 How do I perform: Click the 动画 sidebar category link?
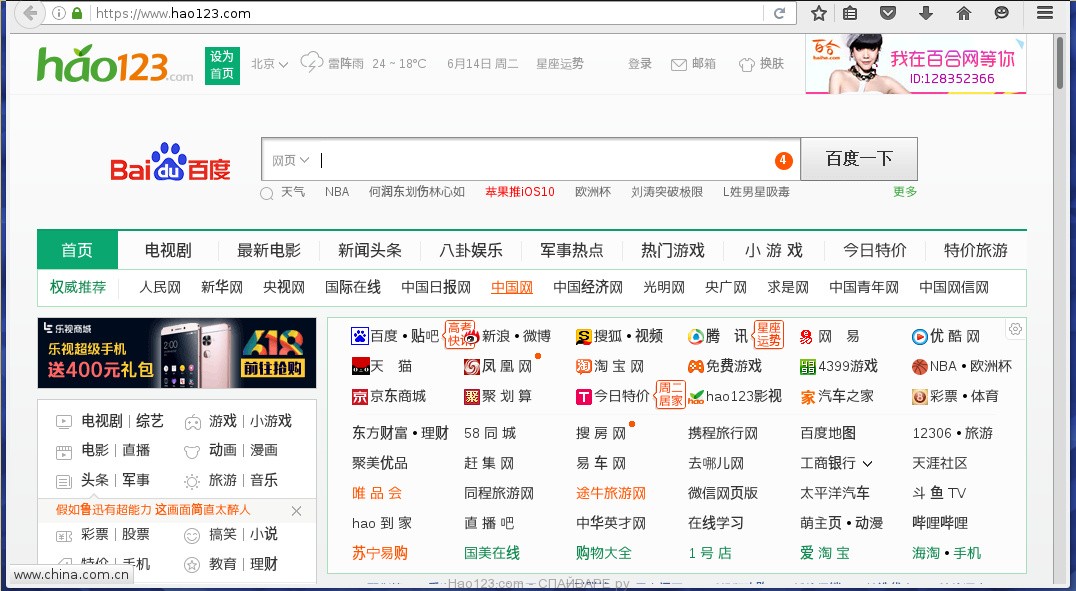pyautogui.click(x=223, y=450)
